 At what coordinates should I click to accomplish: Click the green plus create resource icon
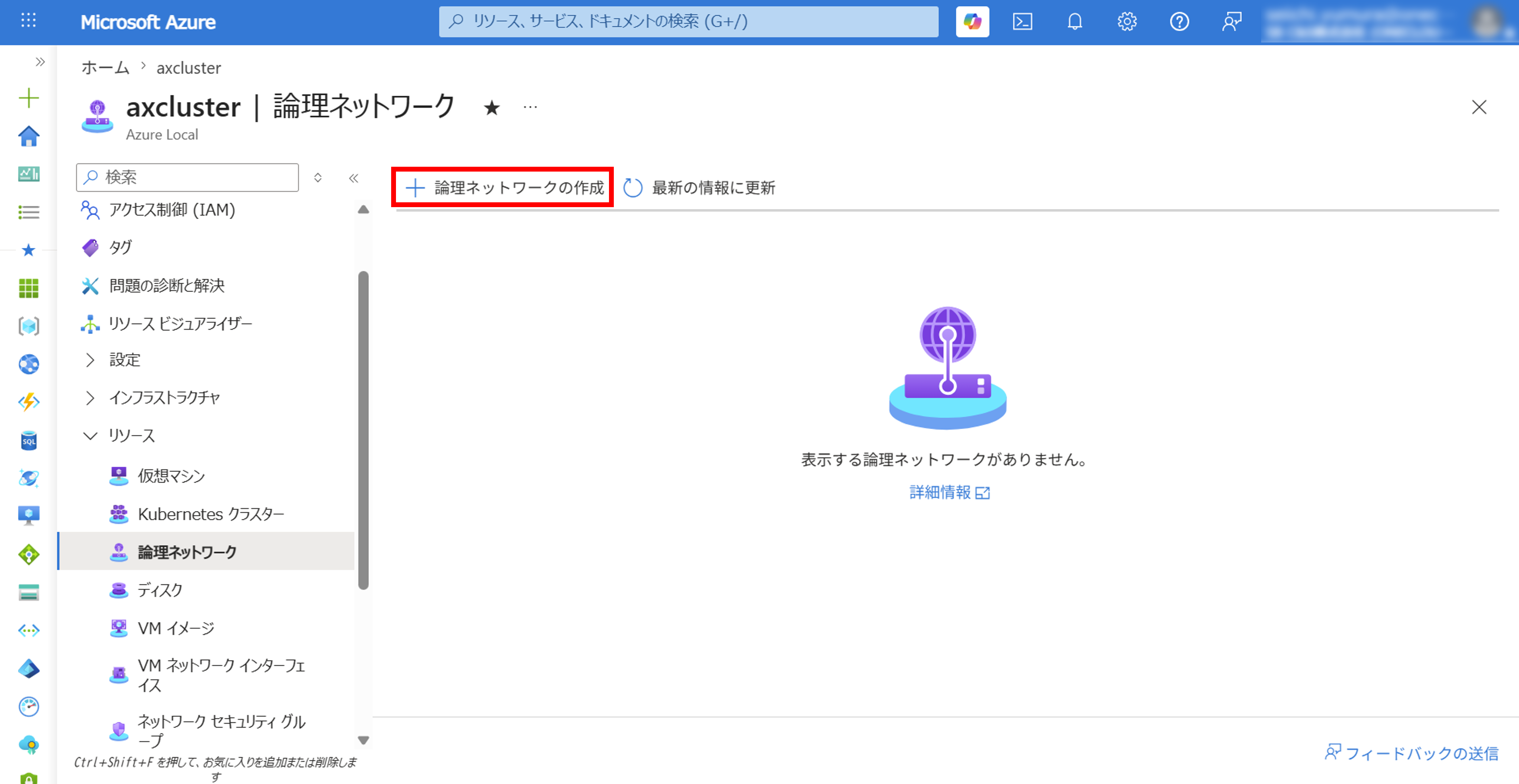[28, 98]
